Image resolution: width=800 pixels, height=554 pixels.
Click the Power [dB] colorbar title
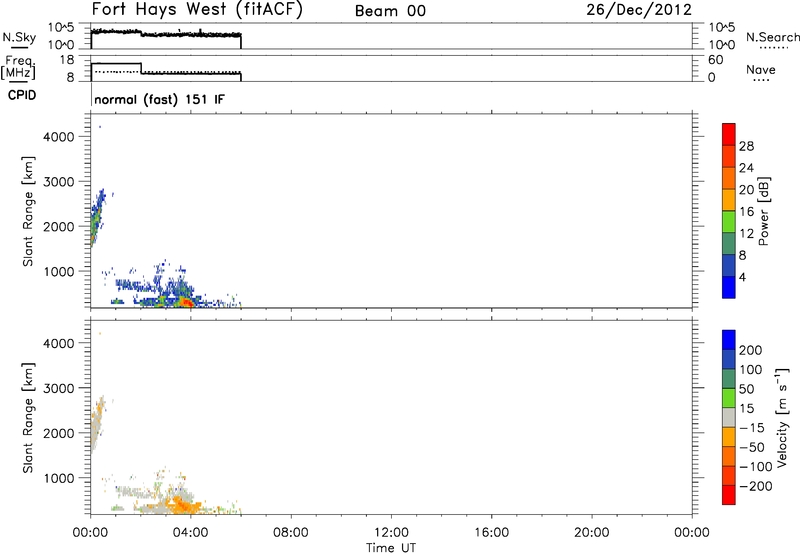[763, 211]
